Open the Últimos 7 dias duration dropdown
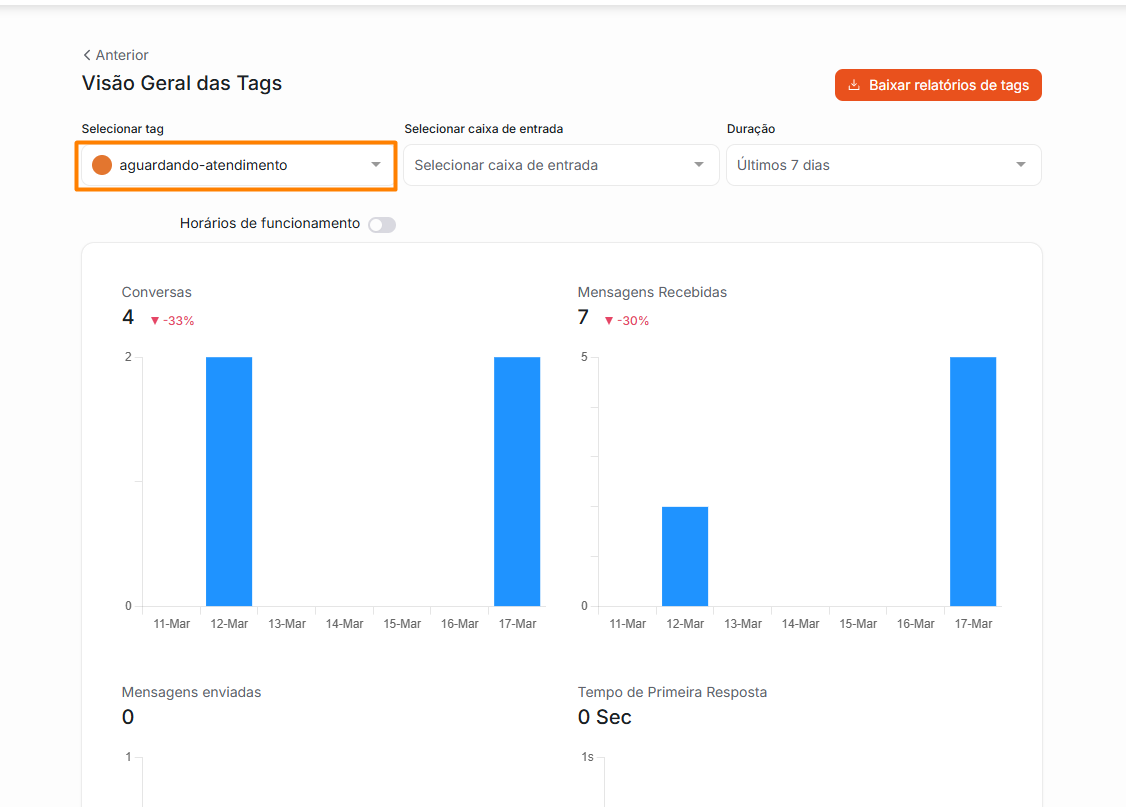 coord(883,165)
